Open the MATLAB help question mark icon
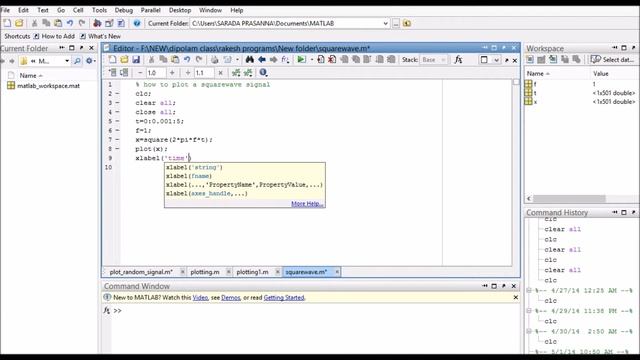Viewport: 640px width, 360px height. pos(137,23)
